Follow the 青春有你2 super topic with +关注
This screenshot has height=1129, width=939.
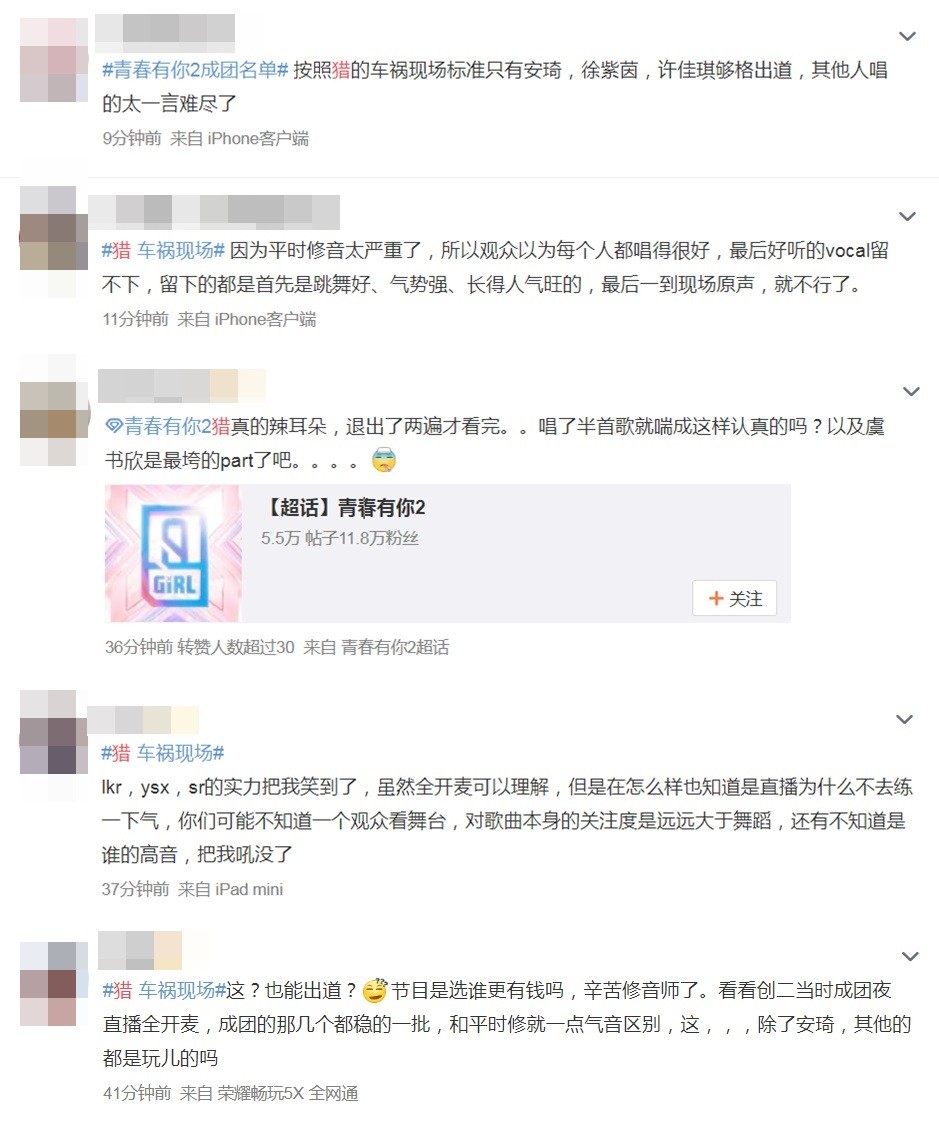(x=734, y=598)
